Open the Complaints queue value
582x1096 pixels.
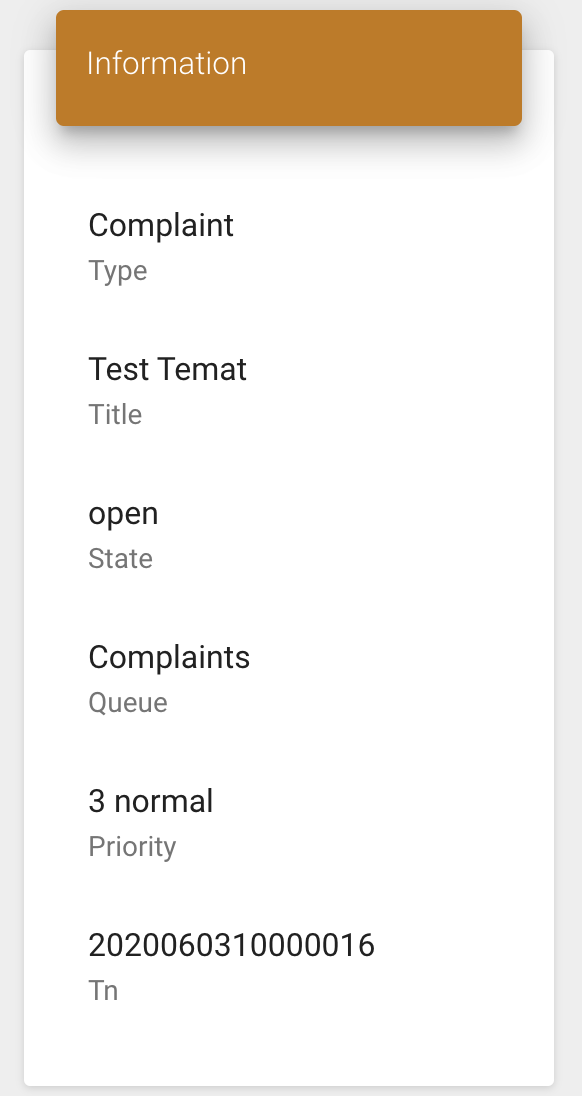click(x=169, y=657)
